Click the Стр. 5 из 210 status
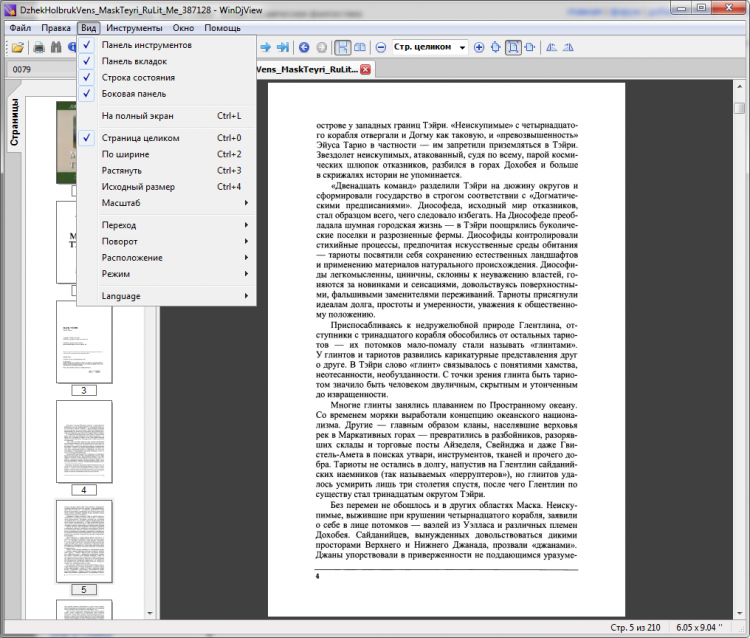This screenshot has width=750, height=638. pos(635,627)
